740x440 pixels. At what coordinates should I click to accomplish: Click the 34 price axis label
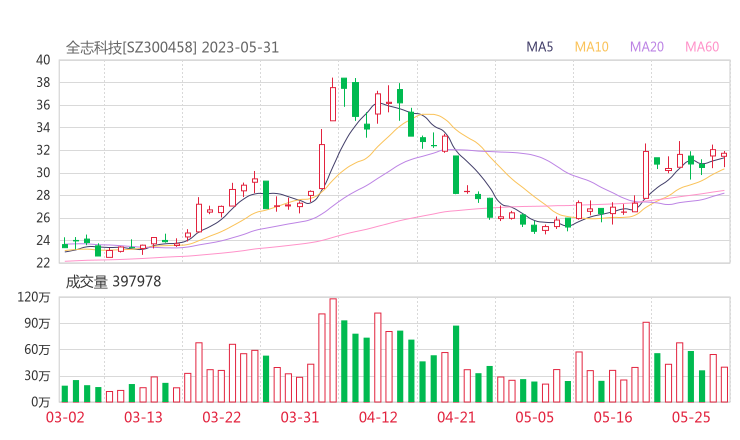click(x=43, y=127)
